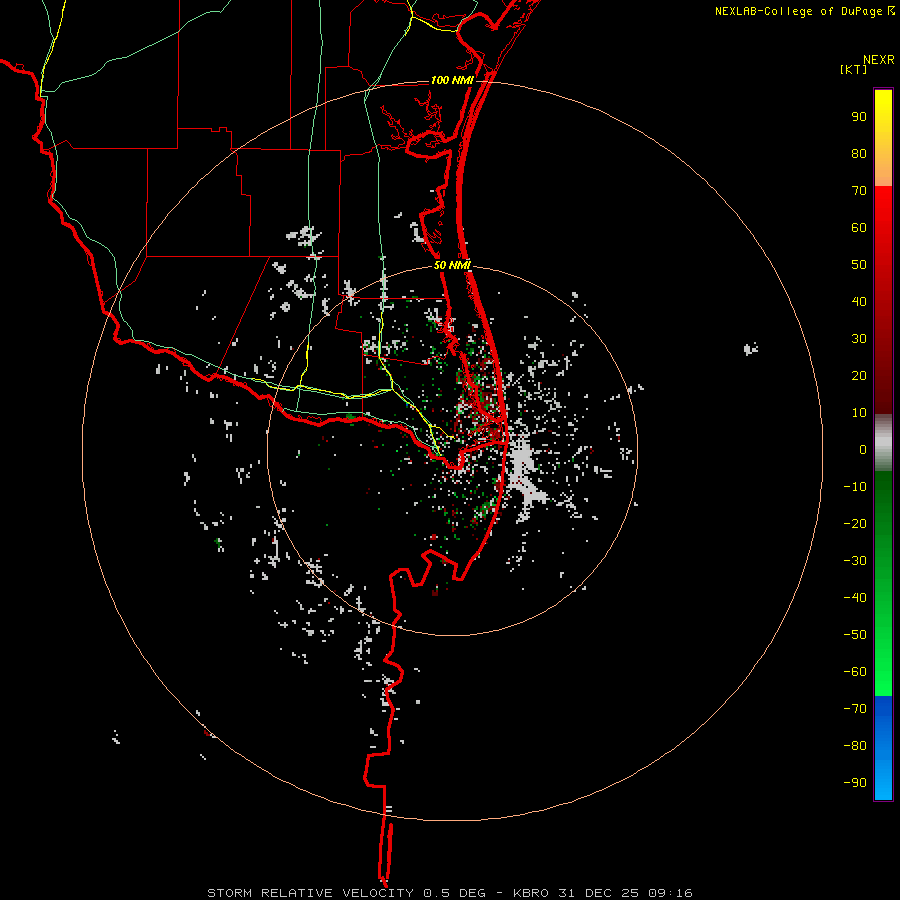Screen dimensions: 900x900
Task: Click the isolated gray echo far east
Action: point(750,348)
